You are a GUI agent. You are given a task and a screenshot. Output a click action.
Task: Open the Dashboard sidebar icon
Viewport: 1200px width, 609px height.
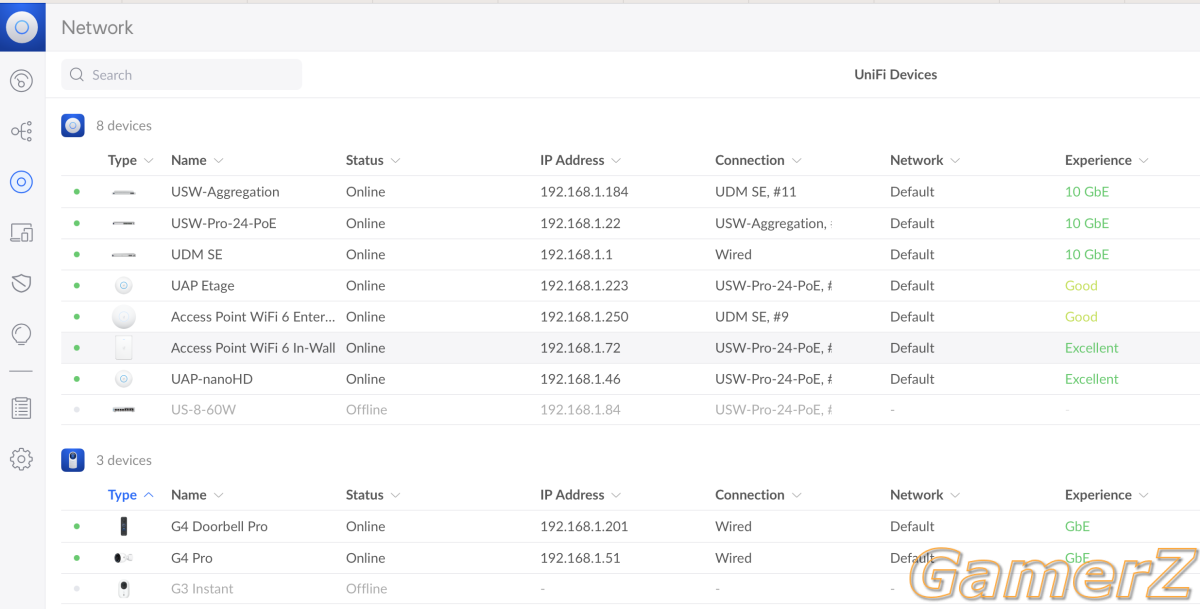(x=21, y=81)
